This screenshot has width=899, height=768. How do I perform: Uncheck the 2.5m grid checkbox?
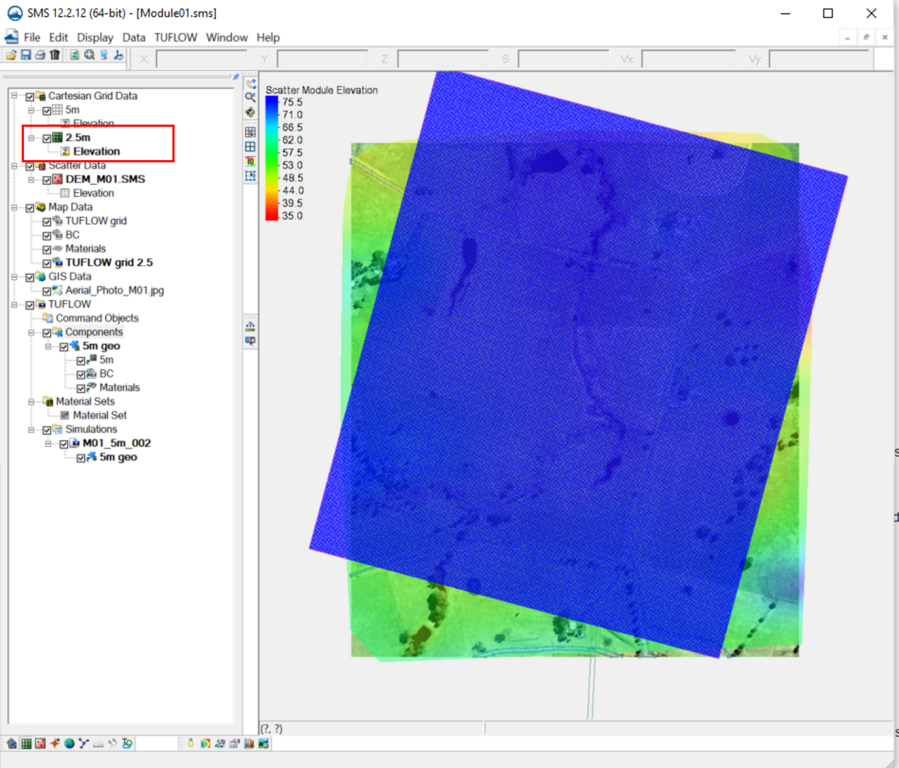point(46,138)
